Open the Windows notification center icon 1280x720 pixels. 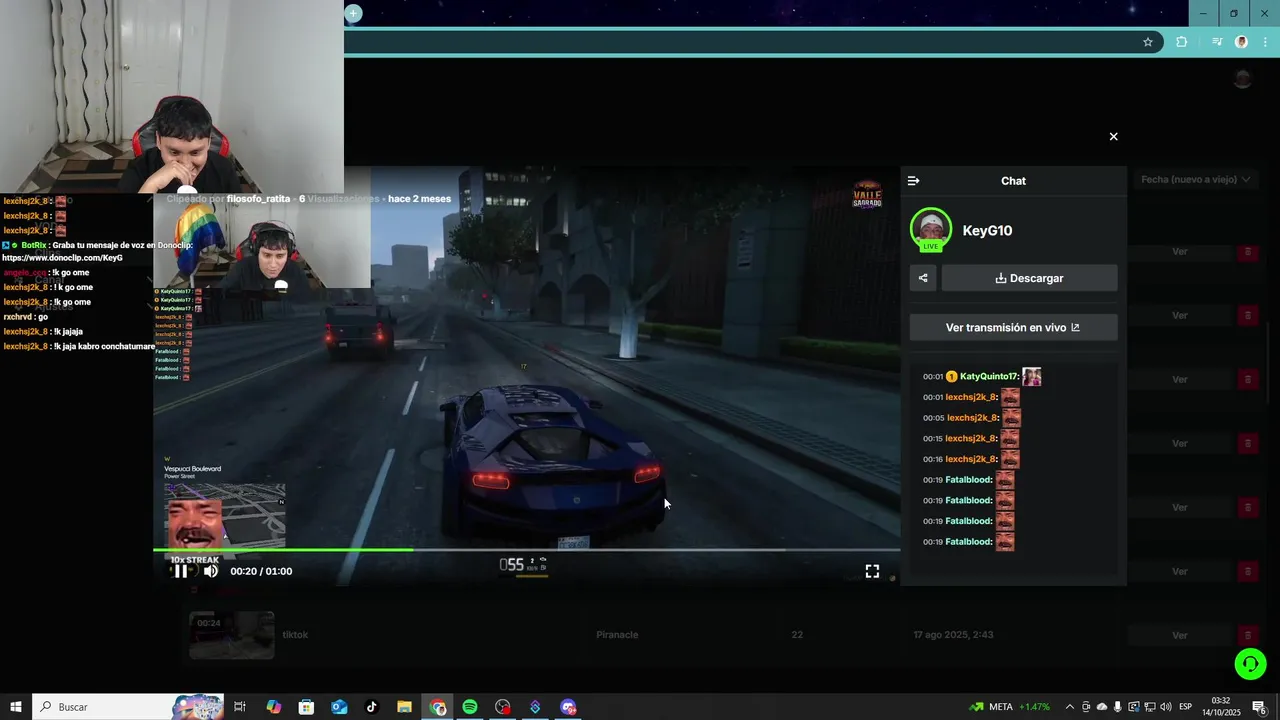pos(1260,707)
